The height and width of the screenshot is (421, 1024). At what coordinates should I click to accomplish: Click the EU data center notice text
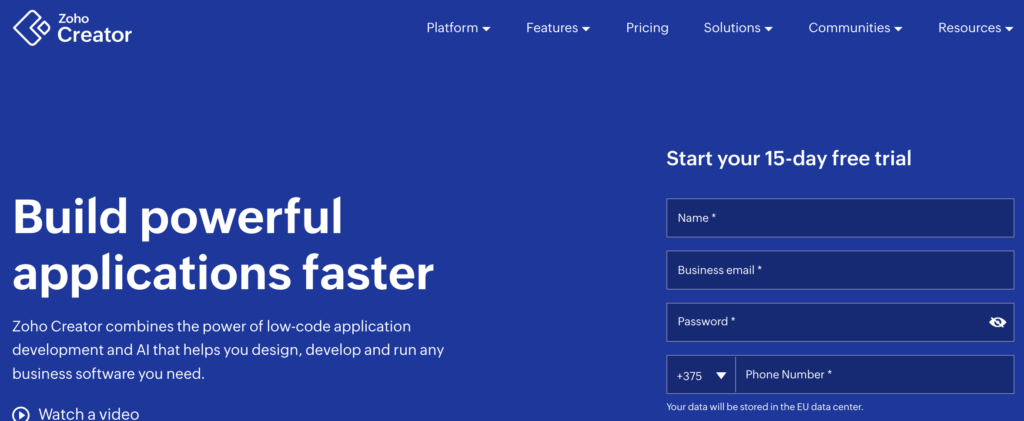click(x=765, y=407)
